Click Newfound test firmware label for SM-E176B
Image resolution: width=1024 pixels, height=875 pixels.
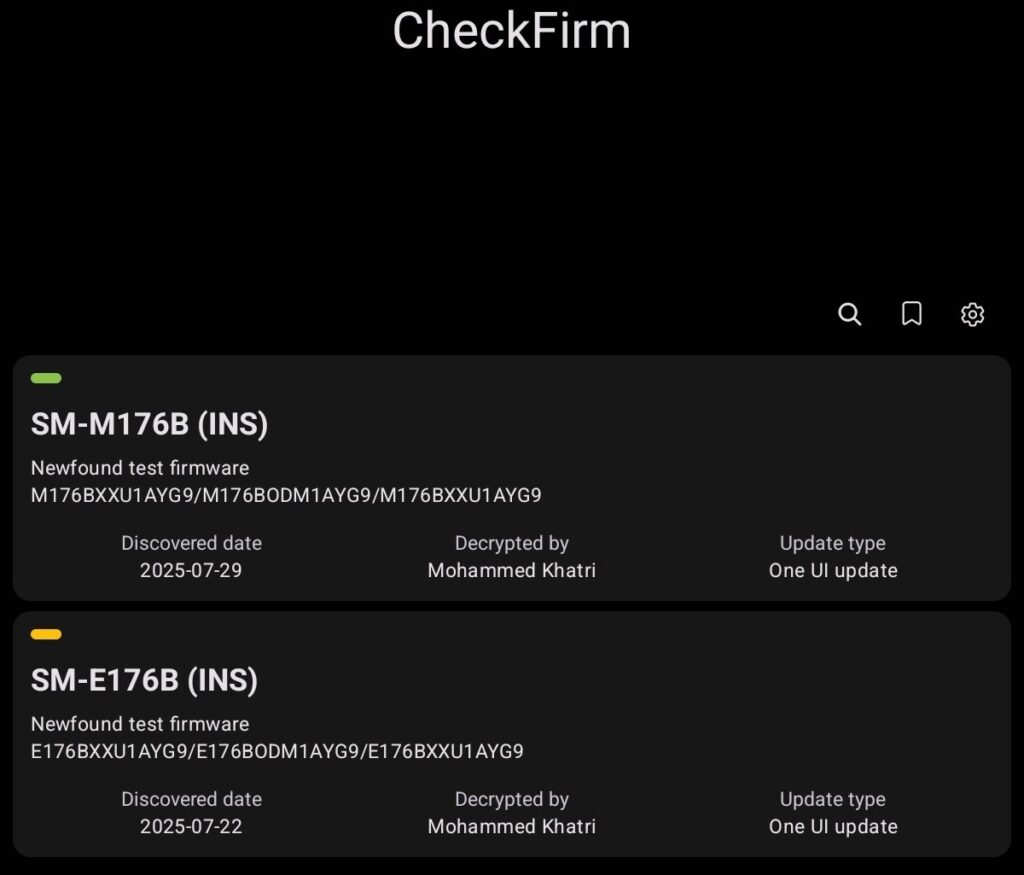[140, 724]
